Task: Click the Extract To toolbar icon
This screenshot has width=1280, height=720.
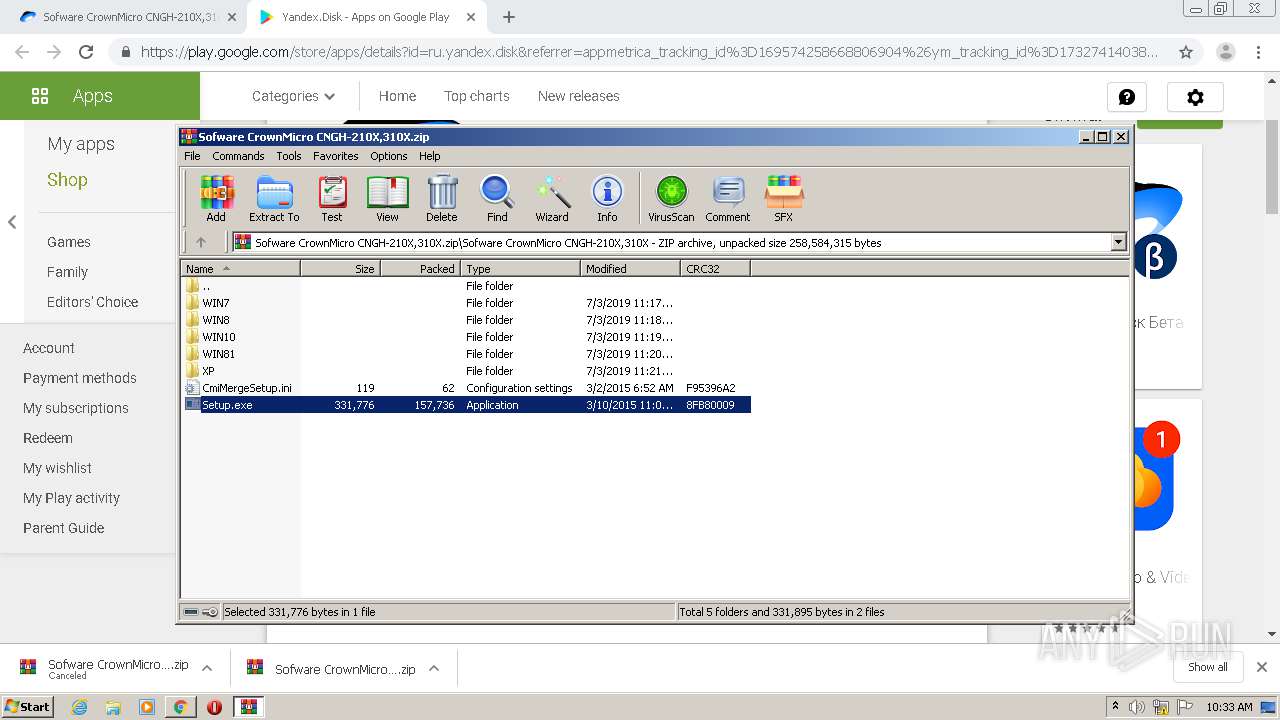Action: click(274, 198)
